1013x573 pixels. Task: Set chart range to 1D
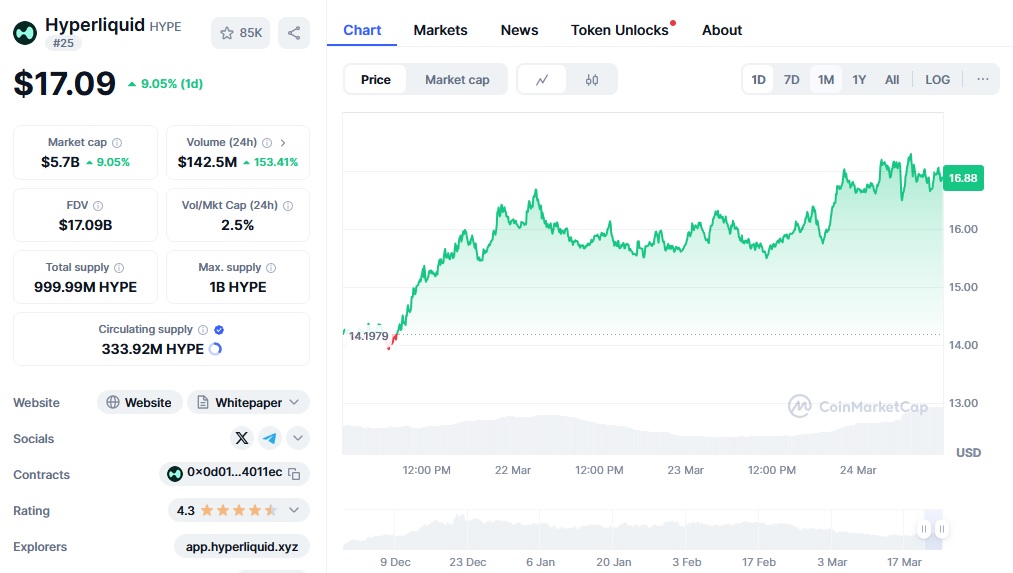point(758,79)
